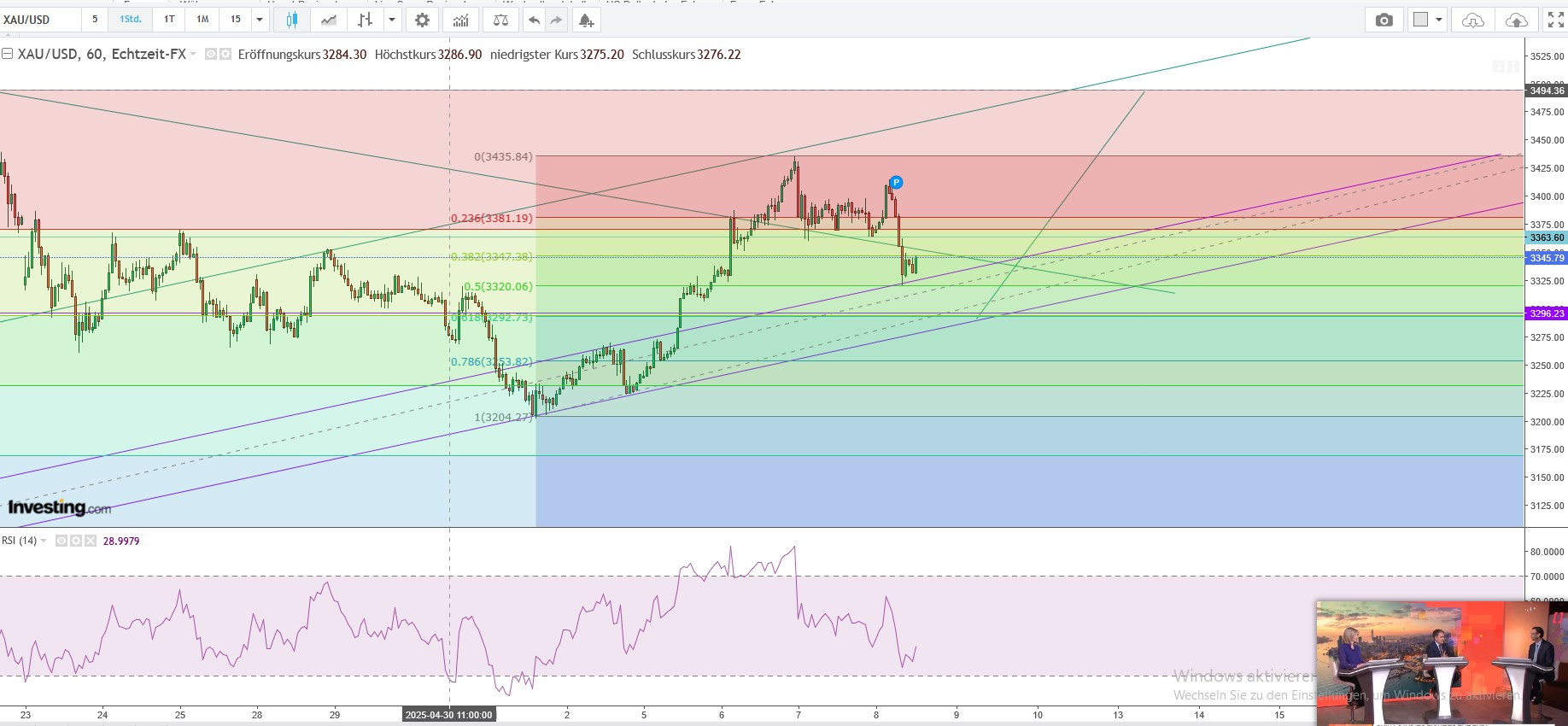Save chart layout to cloud
Image resolution: width=1568 pixels, height=726 pixels.
(1516, 20)
